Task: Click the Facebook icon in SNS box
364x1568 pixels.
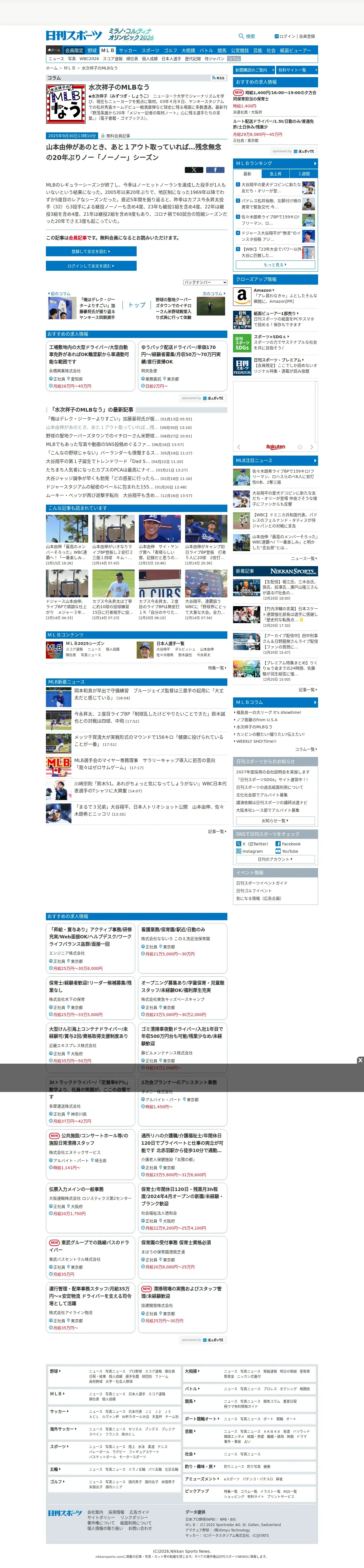Action: point(278,844)
